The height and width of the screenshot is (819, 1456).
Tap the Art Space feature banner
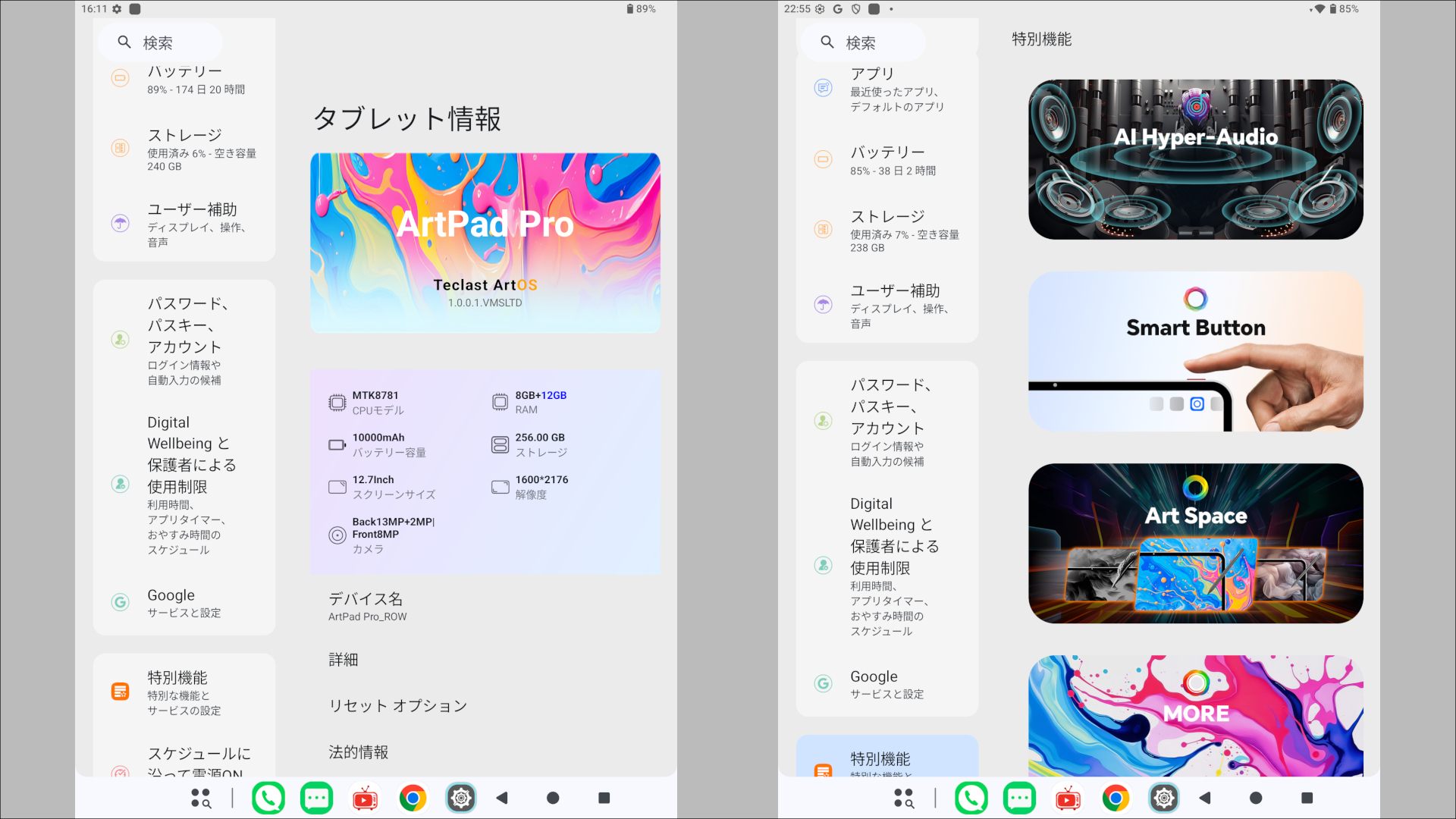coord(1195,543)
